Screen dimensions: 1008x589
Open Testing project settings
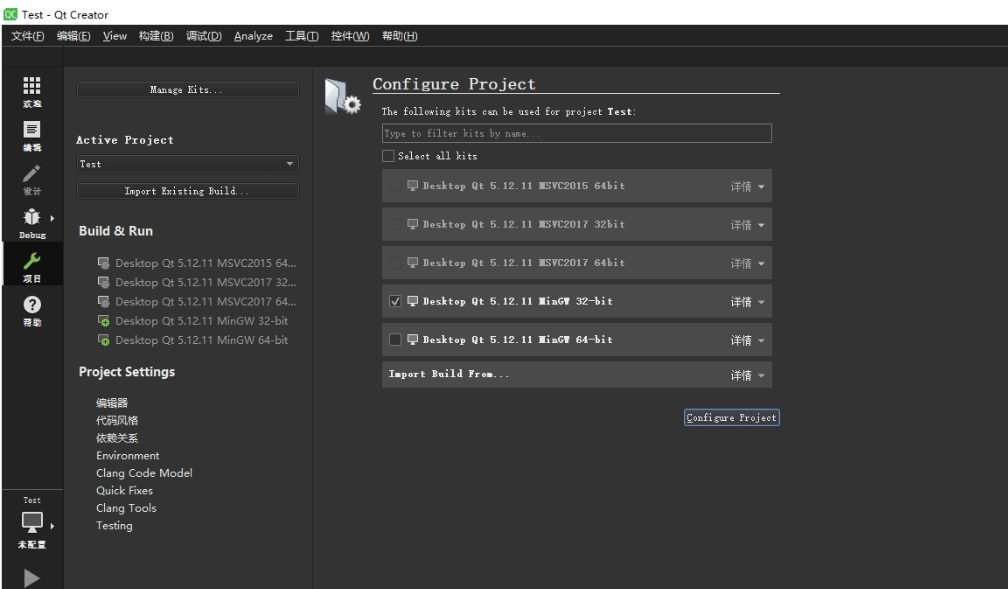(x=114, y=525)
